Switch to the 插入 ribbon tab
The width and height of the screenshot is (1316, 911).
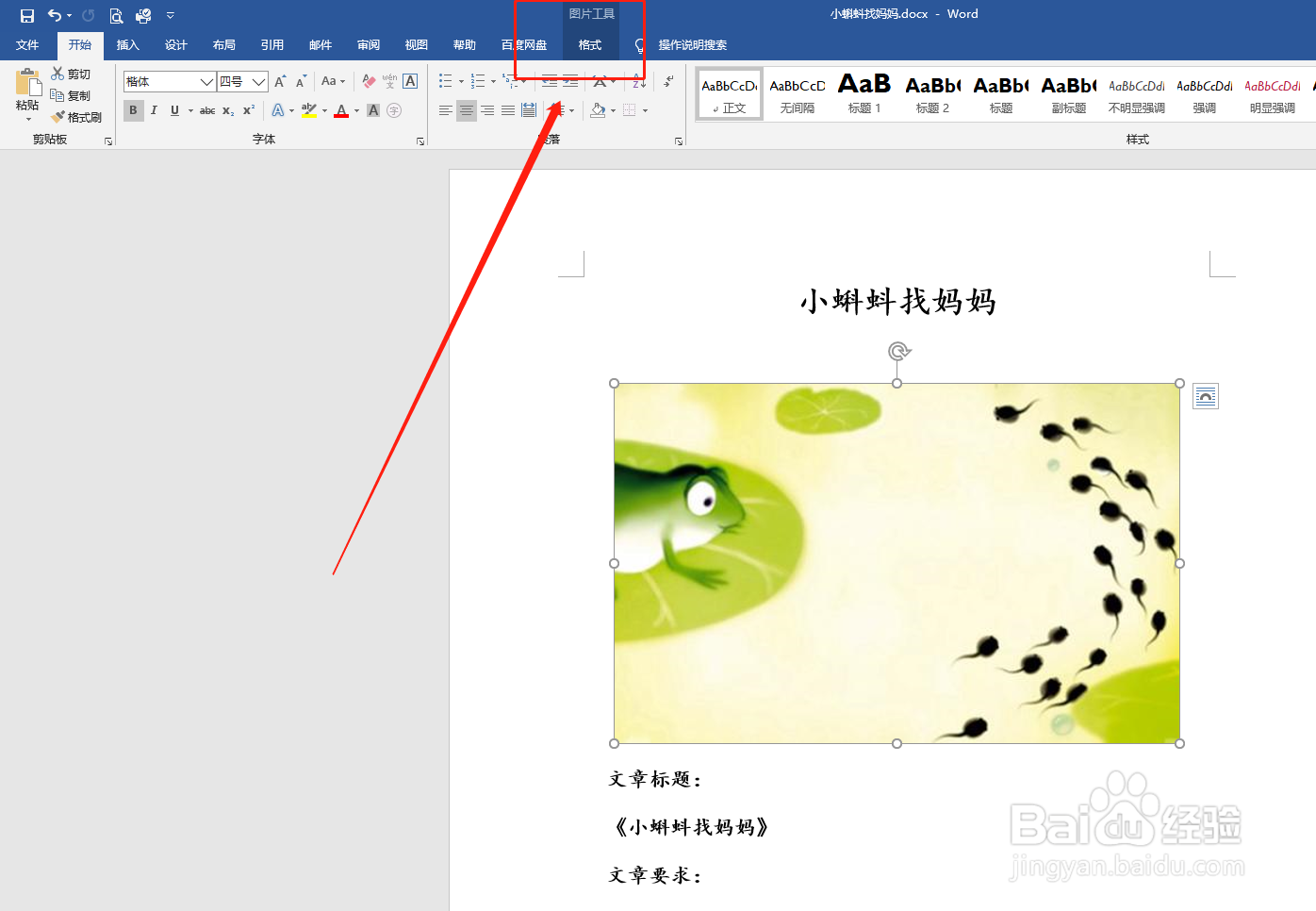tap(127, 44)
